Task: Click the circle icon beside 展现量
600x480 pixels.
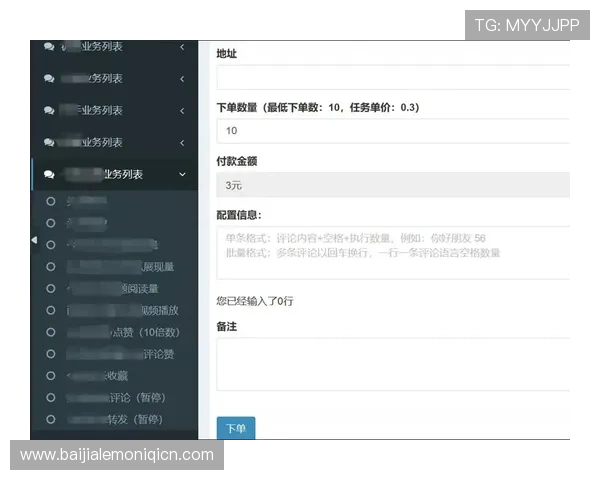Action: click(x=51, y=267)
